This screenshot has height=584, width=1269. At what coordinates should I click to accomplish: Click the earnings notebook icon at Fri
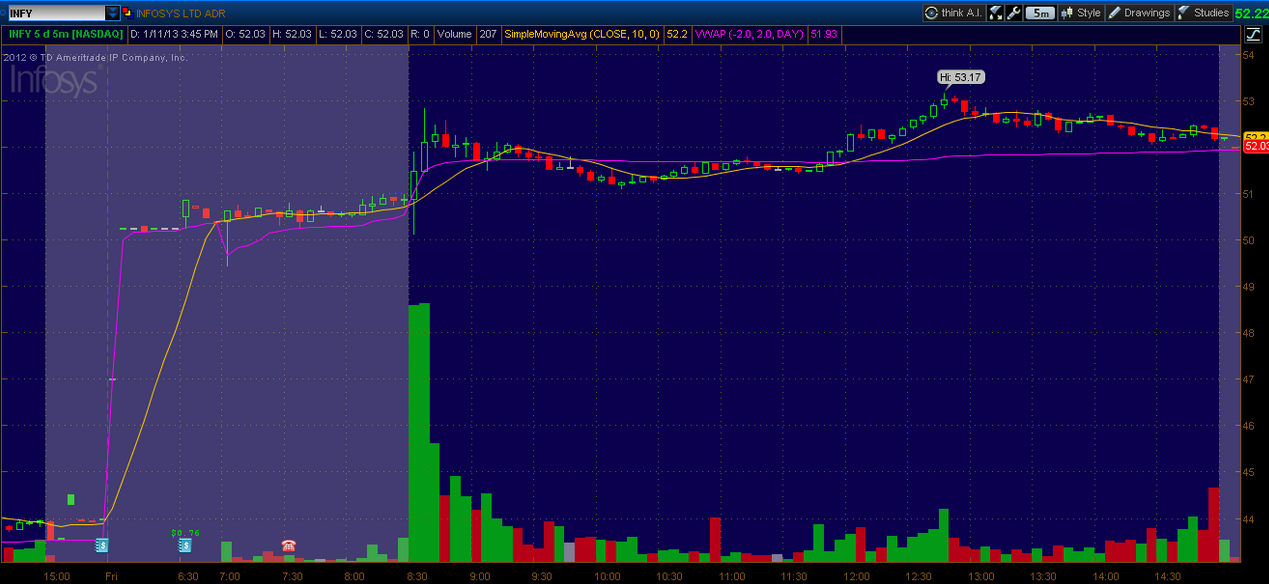(x=102, y=545)
